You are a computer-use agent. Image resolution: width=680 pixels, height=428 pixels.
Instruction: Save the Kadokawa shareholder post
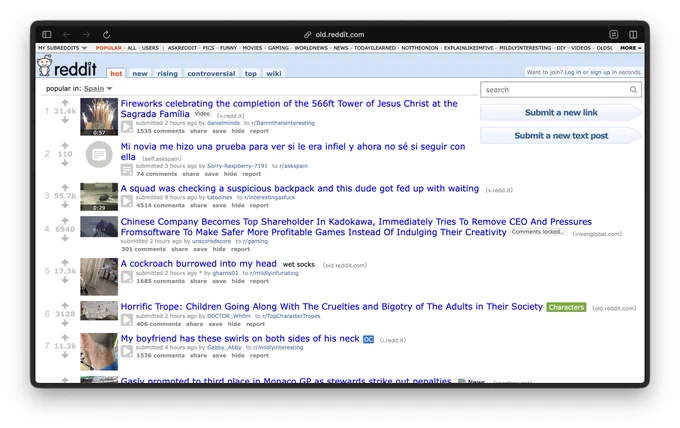click(x=200, y=249)
